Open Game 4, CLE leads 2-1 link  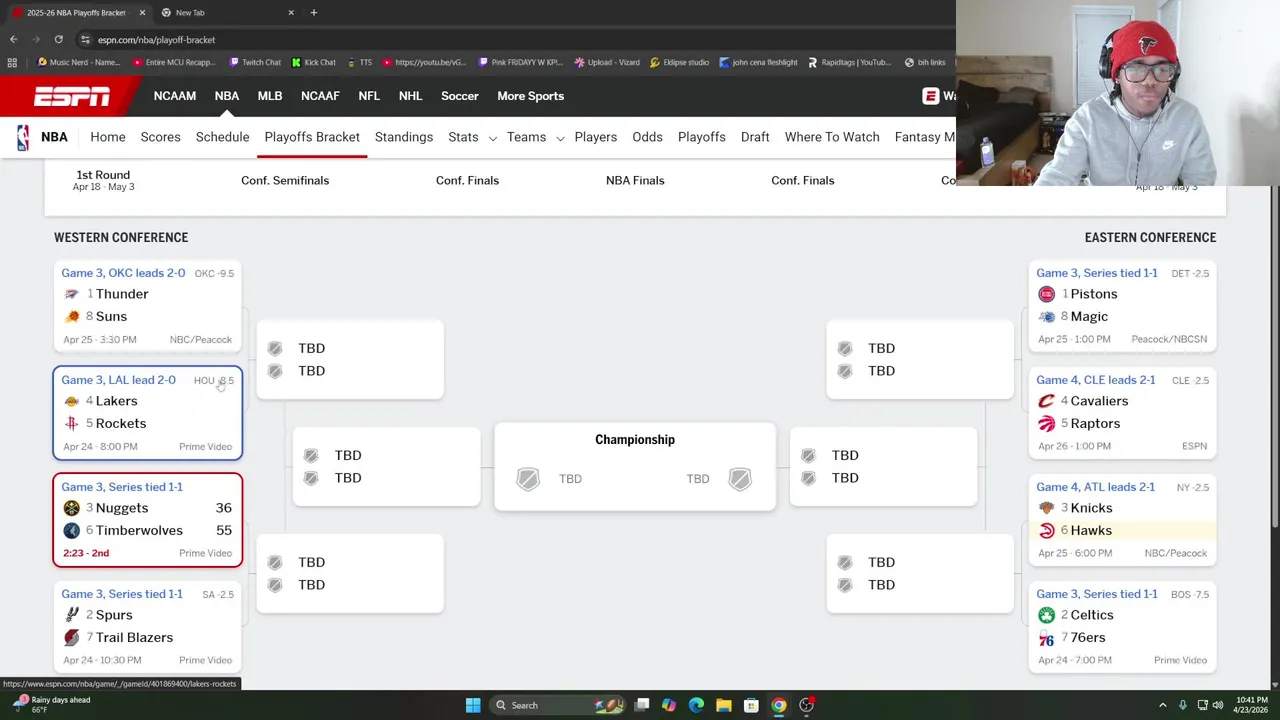pyautogui.click(x=1095, y=380)
